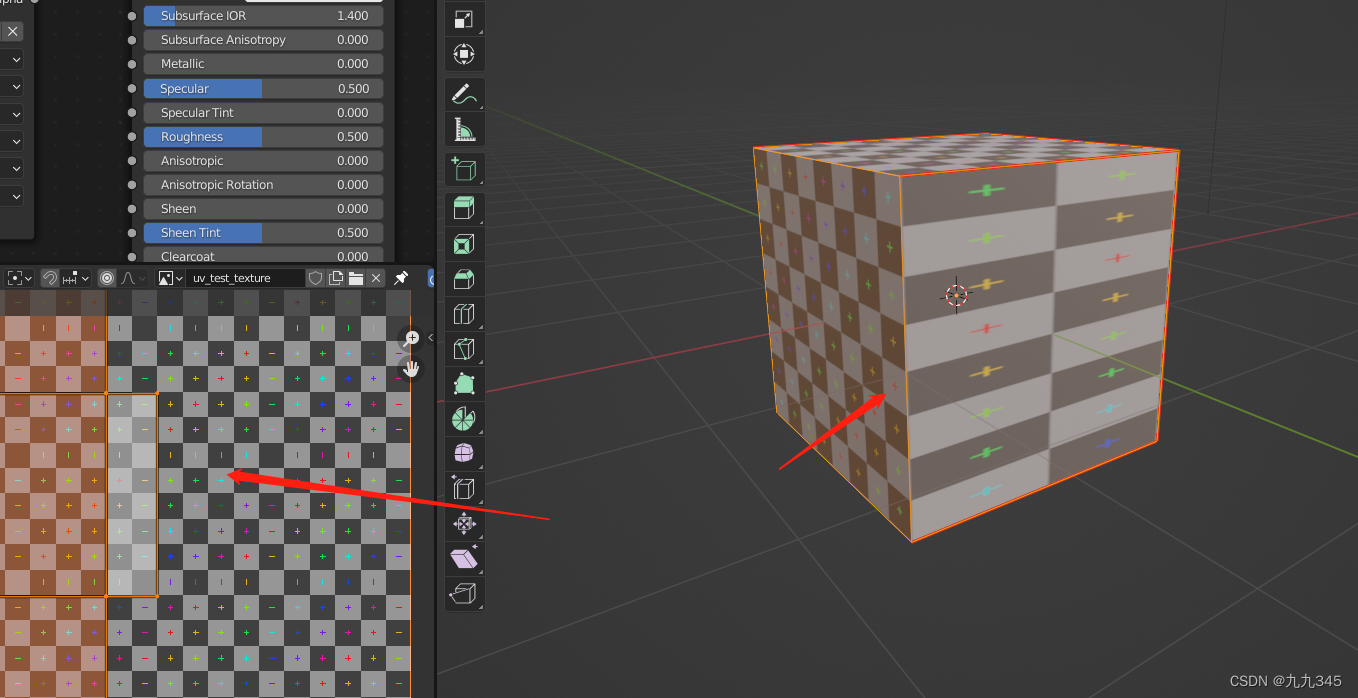Toggle fake user shield for uv_test_texture
Screen dimensions: 1358x698
[x=316, y=278]
